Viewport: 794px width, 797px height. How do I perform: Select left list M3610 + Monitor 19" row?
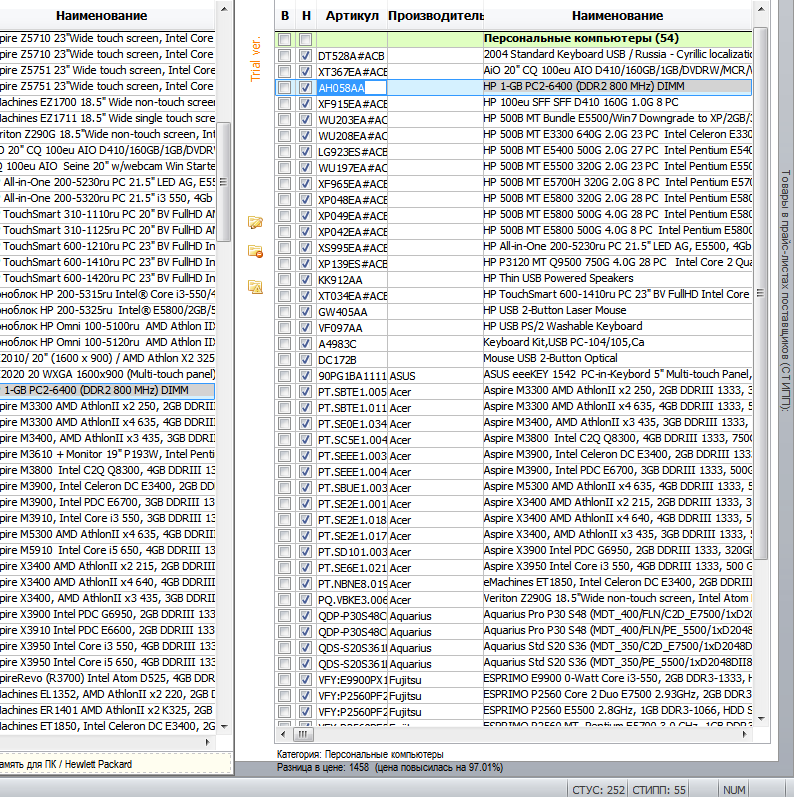(107, 454)
